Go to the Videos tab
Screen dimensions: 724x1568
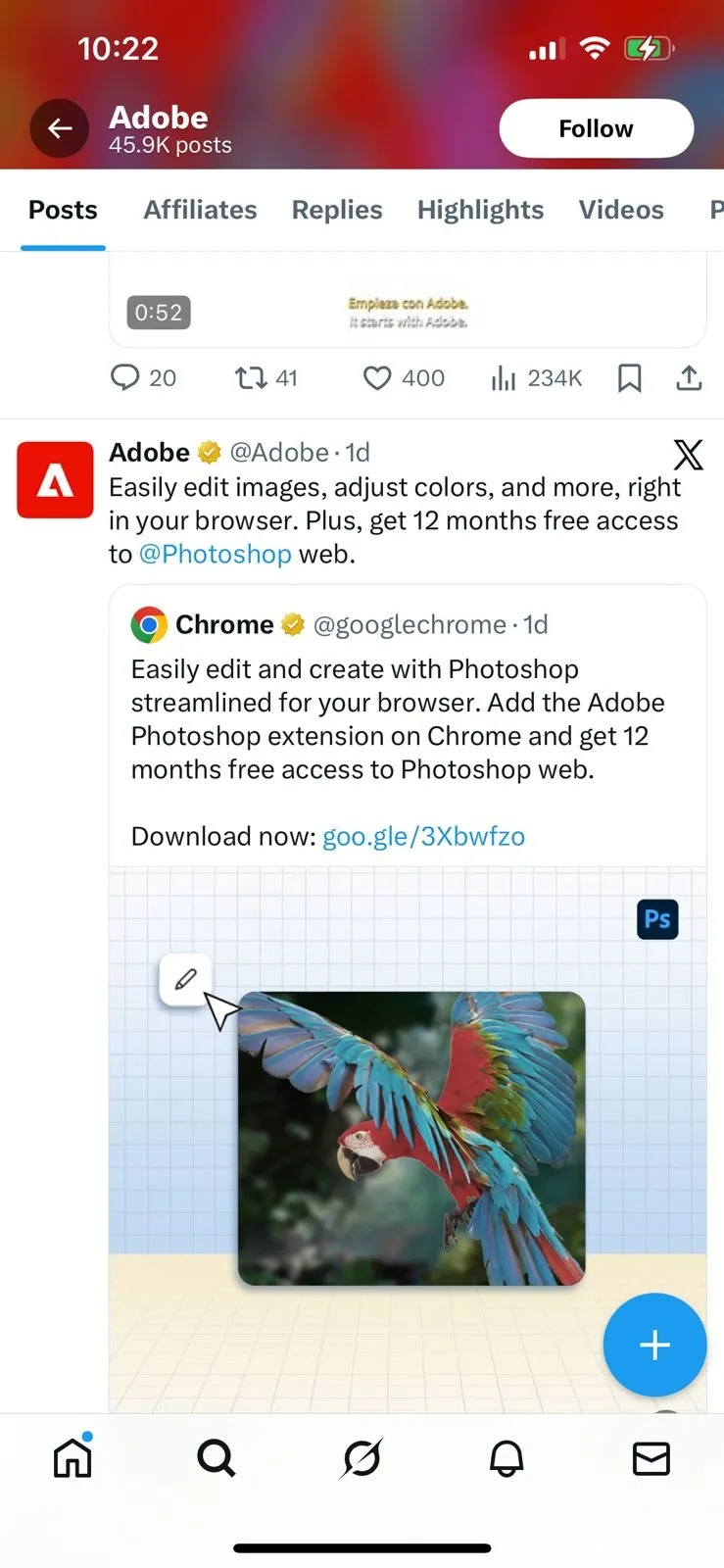pyautogui.click(x=621, y=210)
